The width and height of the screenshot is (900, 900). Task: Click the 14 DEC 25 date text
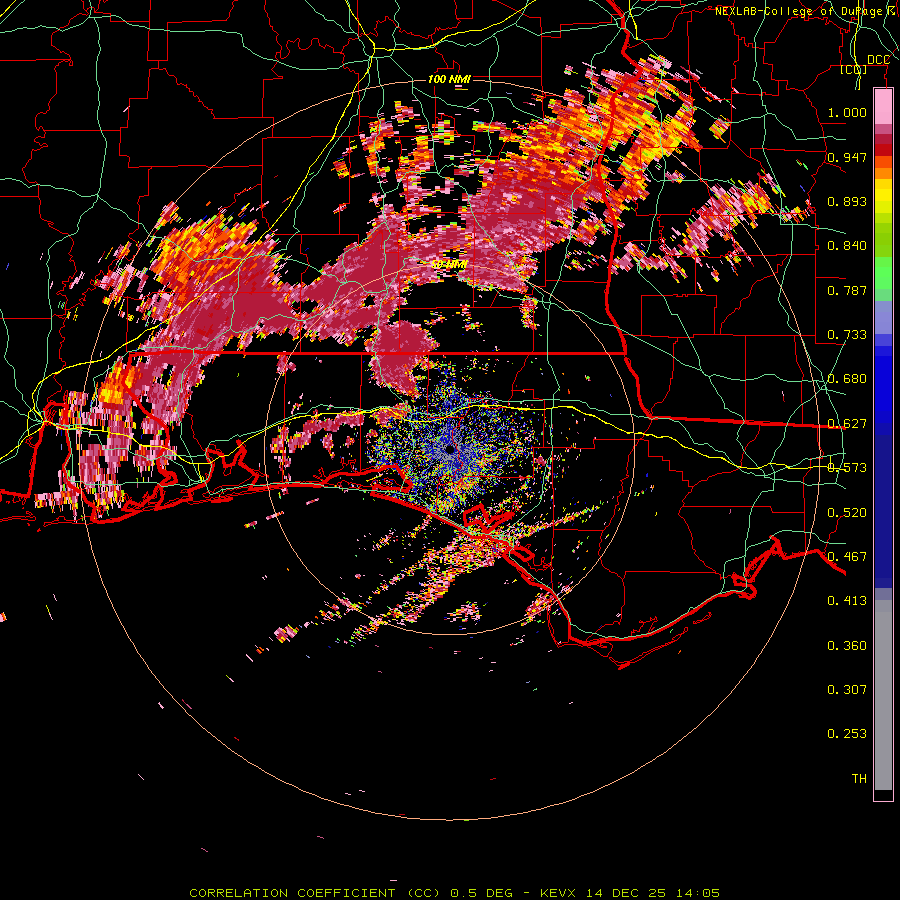[626, 893]
